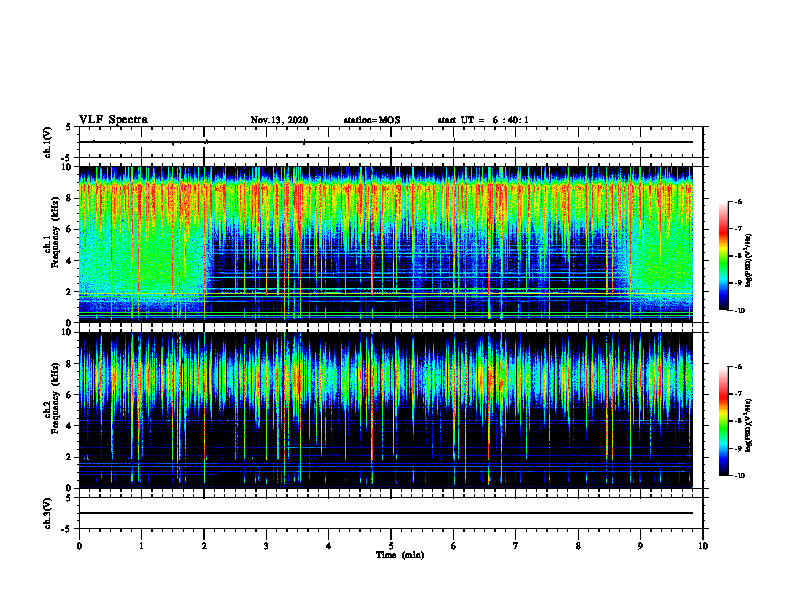792x612 pixels.
Task: Click the ch.2 spectrogram panel
Action: pos(386,410)
